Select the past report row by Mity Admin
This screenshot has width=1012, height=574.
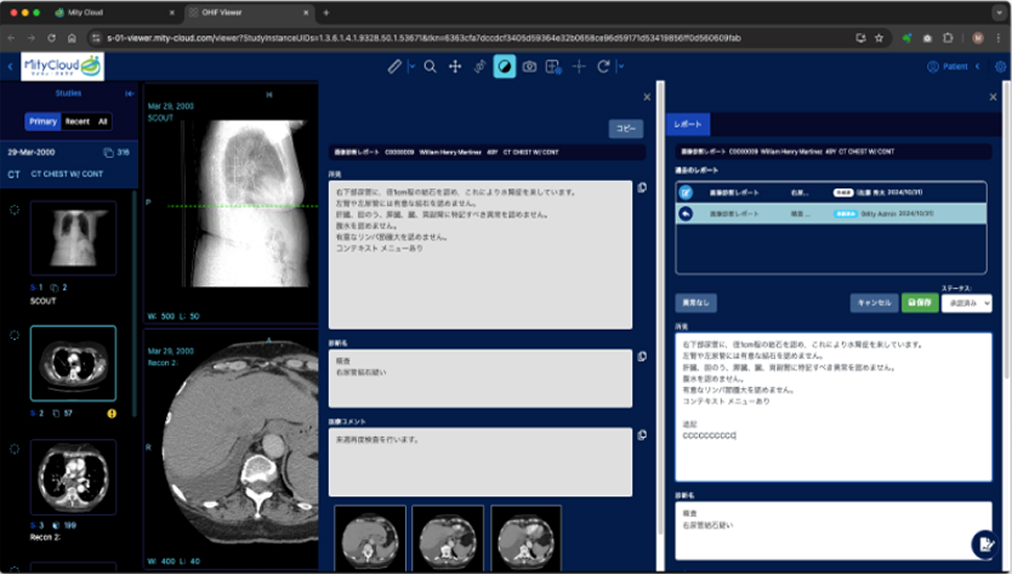[x=831, y=214]
